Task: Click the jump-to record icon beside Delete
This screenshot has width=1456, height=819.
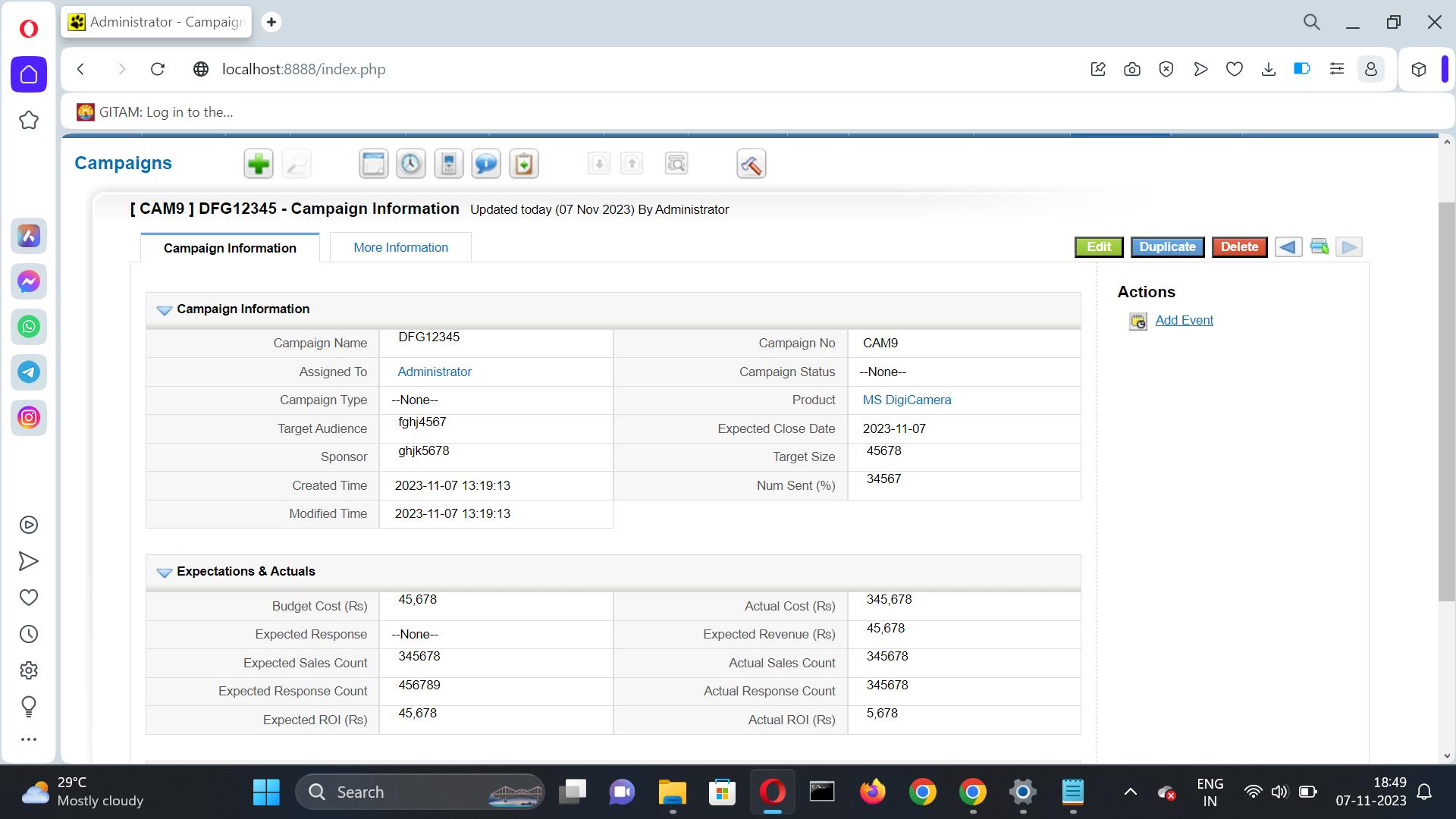Action: (x=1319, y=247)
